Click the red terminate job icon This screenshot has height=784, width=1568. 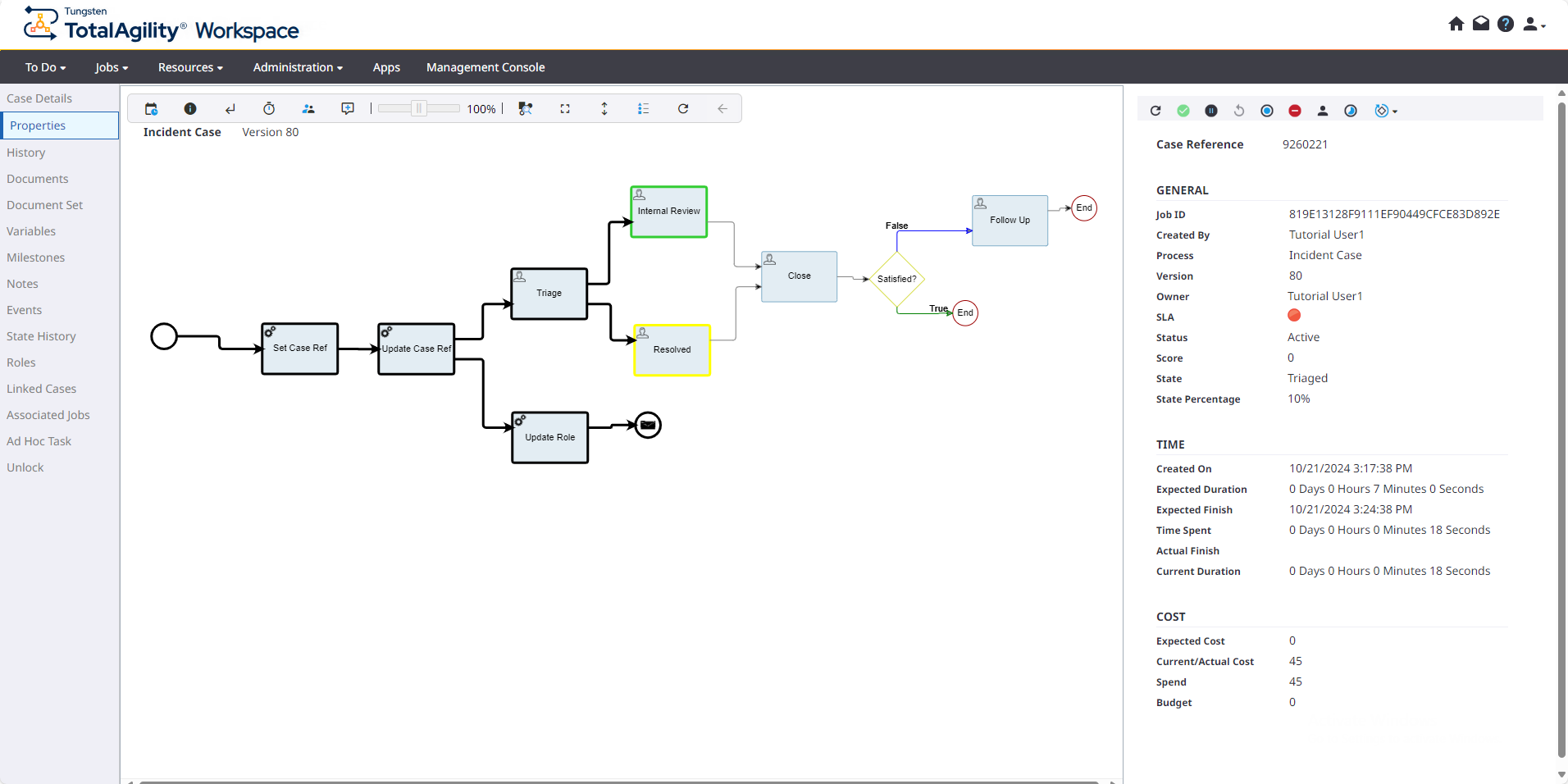[1295, 111]
